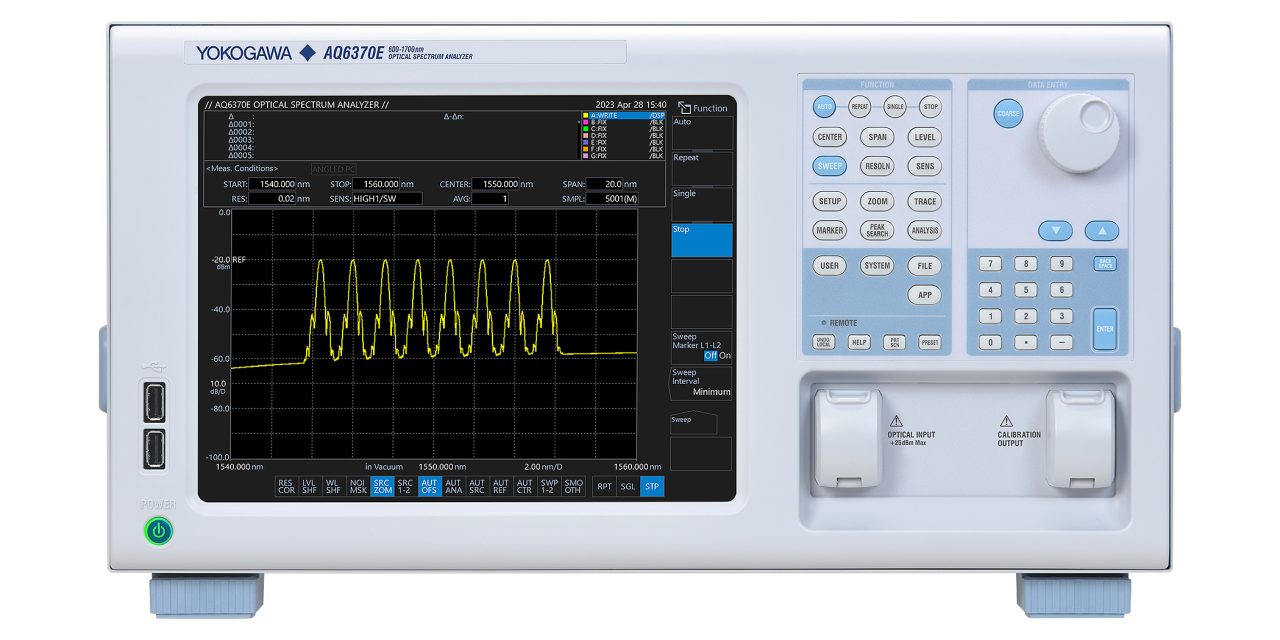The image size is (1280, 640).
Task: Hit the USER key
Action: [830, 266]
